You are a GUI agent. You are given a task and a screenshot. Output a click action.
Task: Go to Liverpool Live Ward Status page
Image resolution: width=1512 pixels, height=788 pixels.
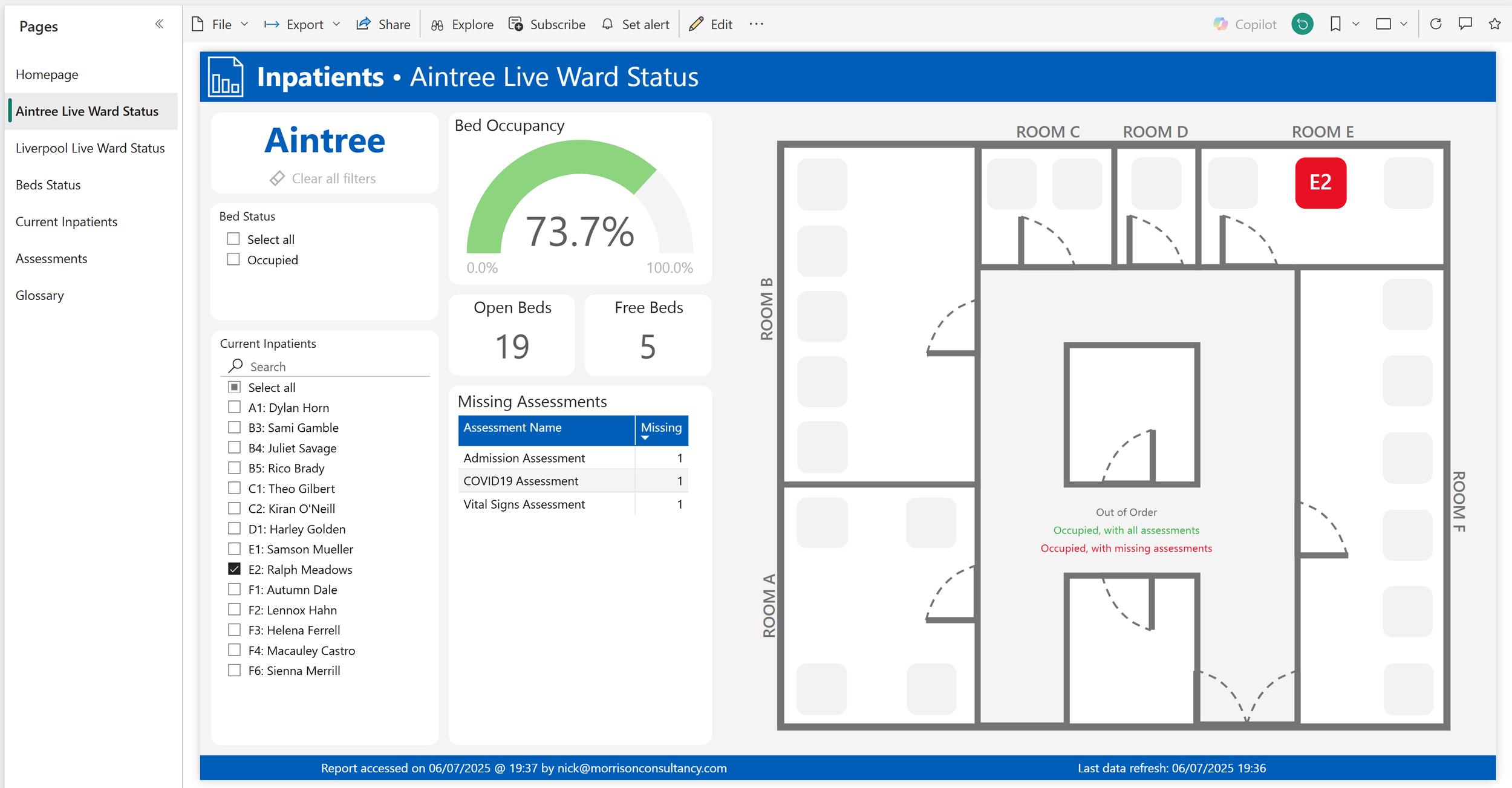(90, 148)
